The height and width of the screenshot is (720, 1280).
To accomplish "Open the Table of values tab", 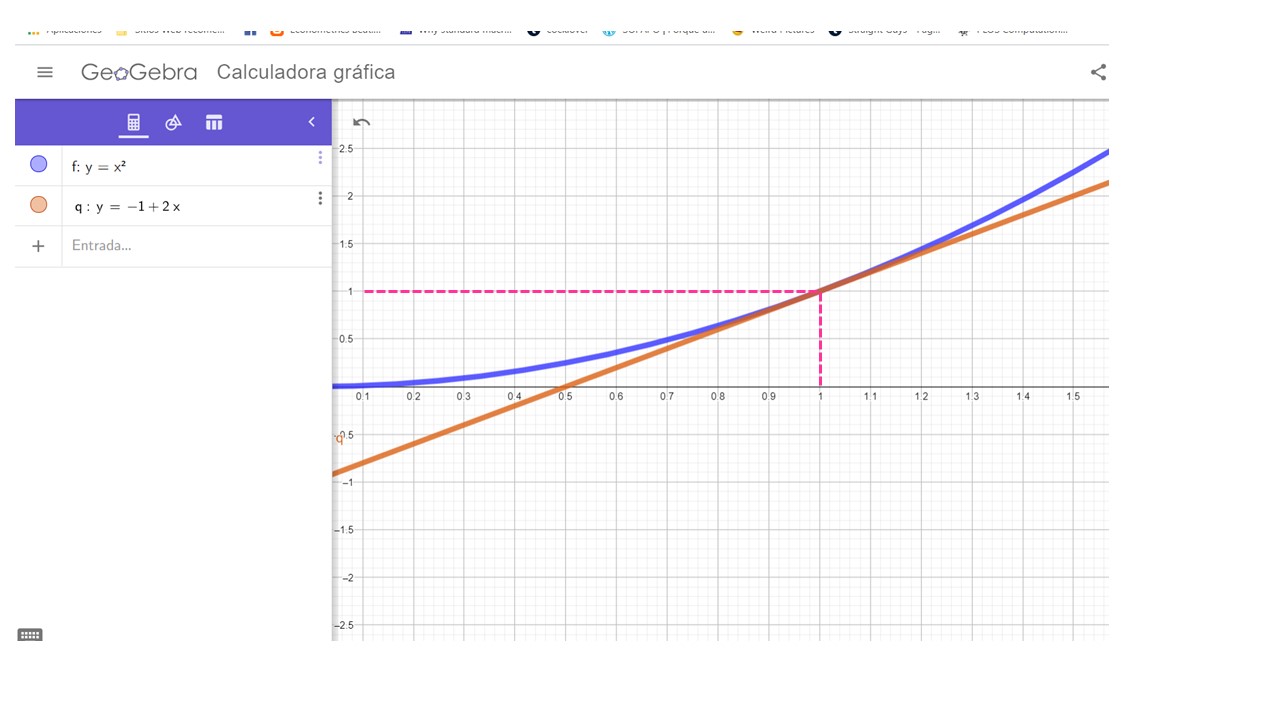I will coord(214,123).
